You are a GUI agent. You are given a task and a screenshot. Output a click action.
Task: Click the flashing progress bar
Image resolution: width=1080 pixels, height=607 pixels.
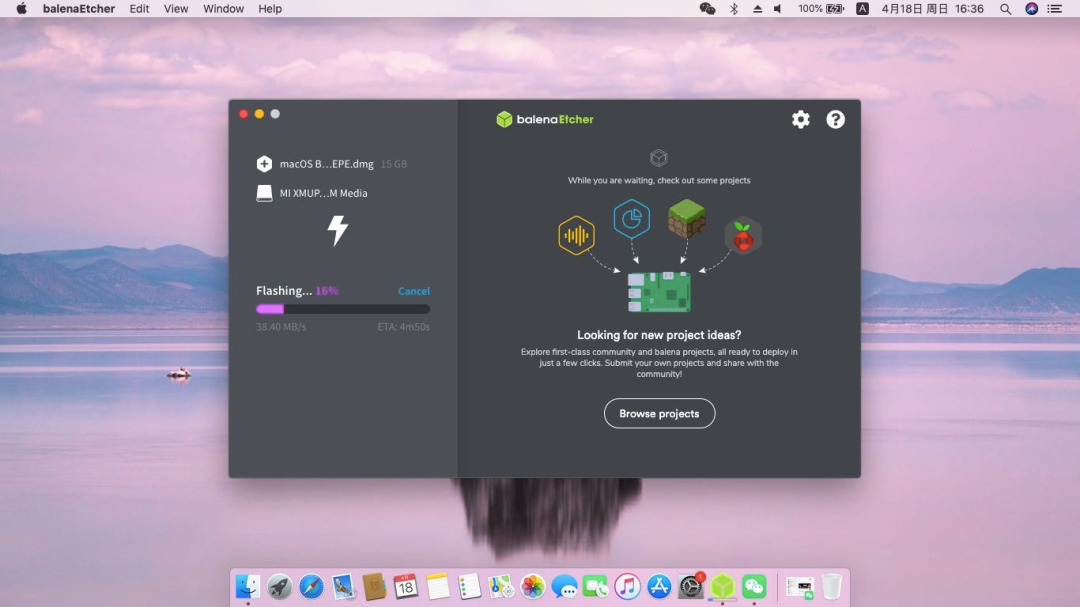pyautogui.click(x=343, y=309)
